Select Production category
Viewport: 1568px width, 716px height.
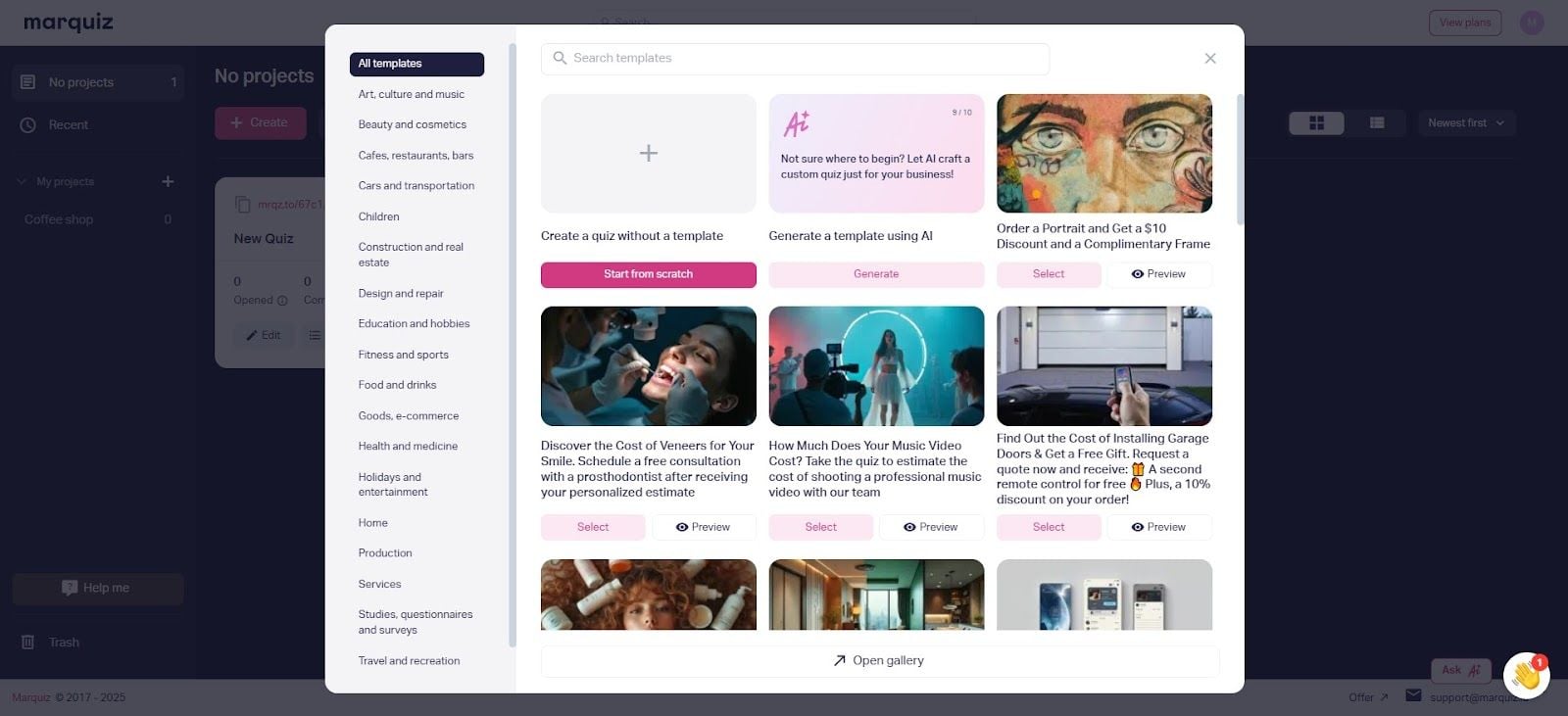pyautogui.click(x=385, y=553)
